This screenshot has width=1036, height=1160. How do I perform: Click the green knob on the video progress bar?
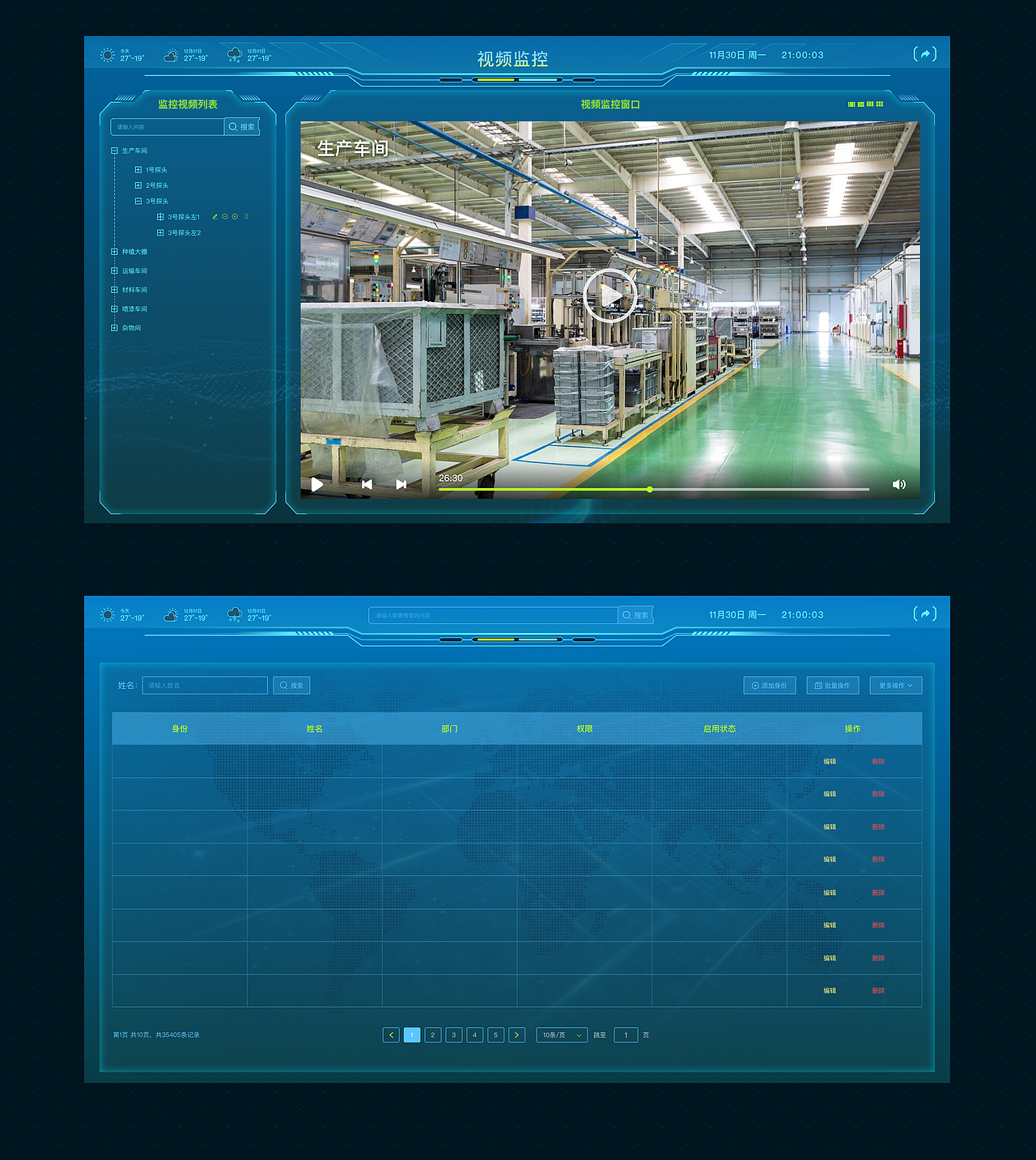click(x=650, y=489)
